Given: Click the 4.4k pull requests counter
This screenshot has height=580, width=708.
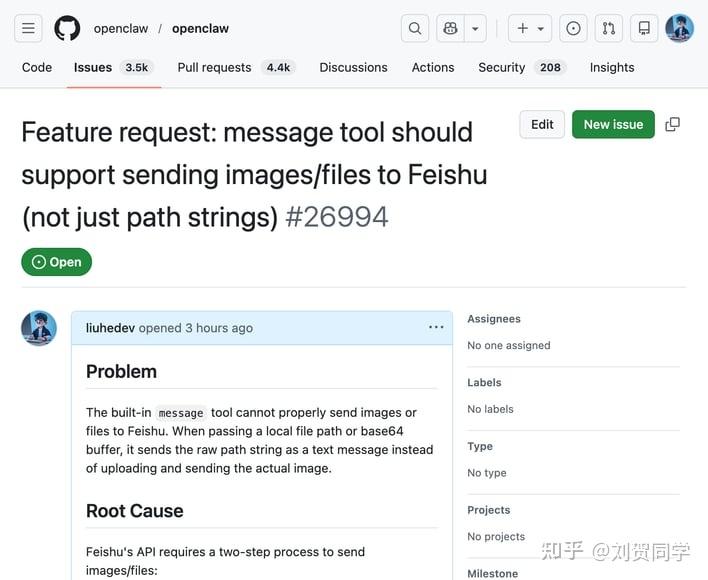Looking at the screenshot, I should [278, 67].
